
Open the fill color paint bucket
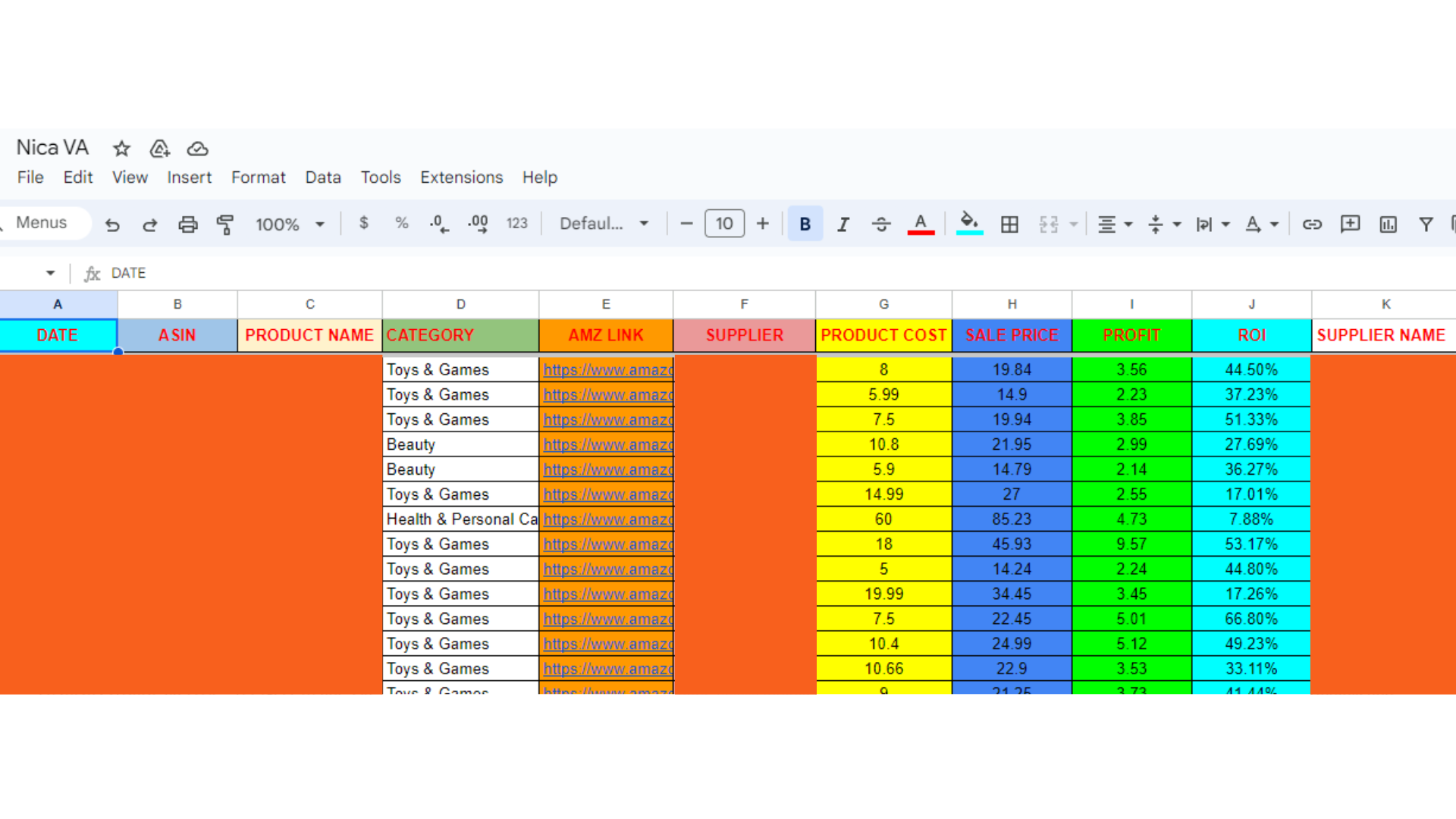point(968,223)
